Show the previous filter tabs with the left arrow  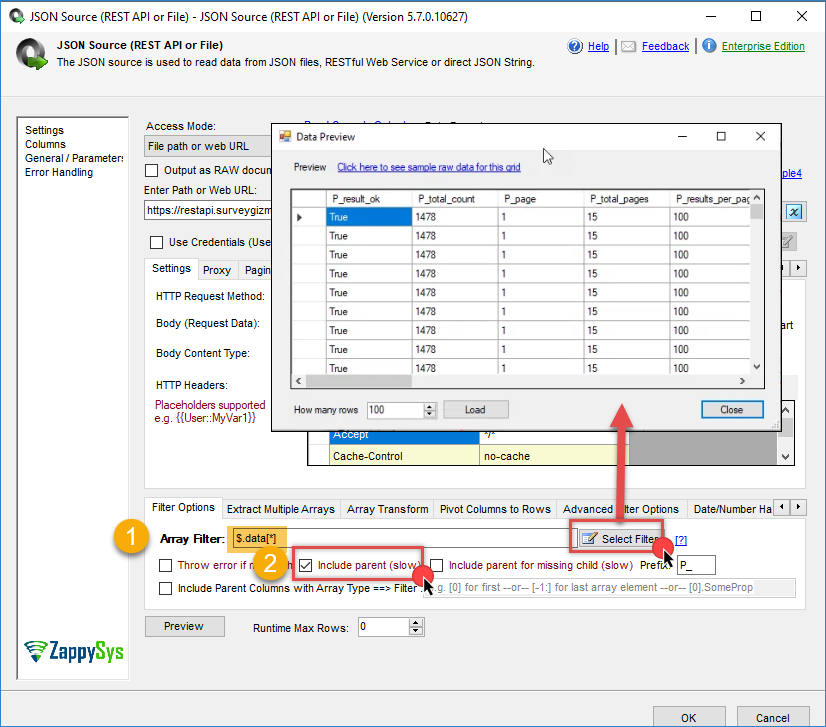tap(782, 507)
